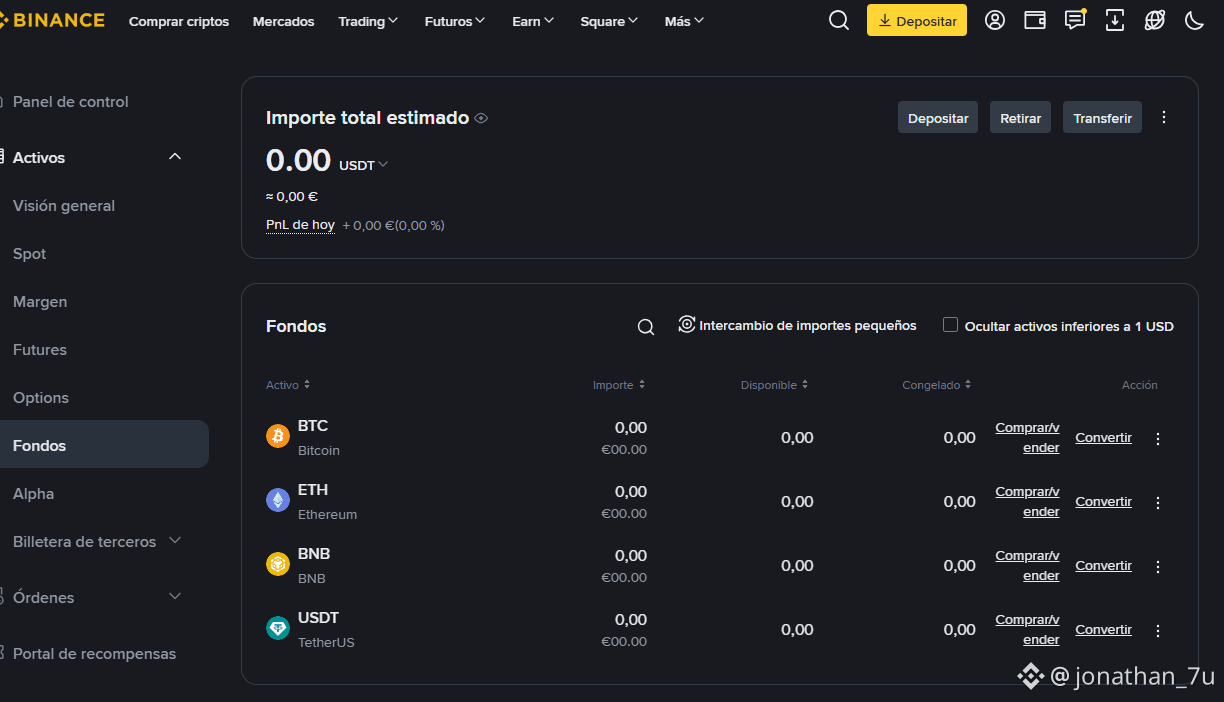Click the Bitcoin coin icon
This screenshot has height=702, width=1224.
(x=278, y=437)
